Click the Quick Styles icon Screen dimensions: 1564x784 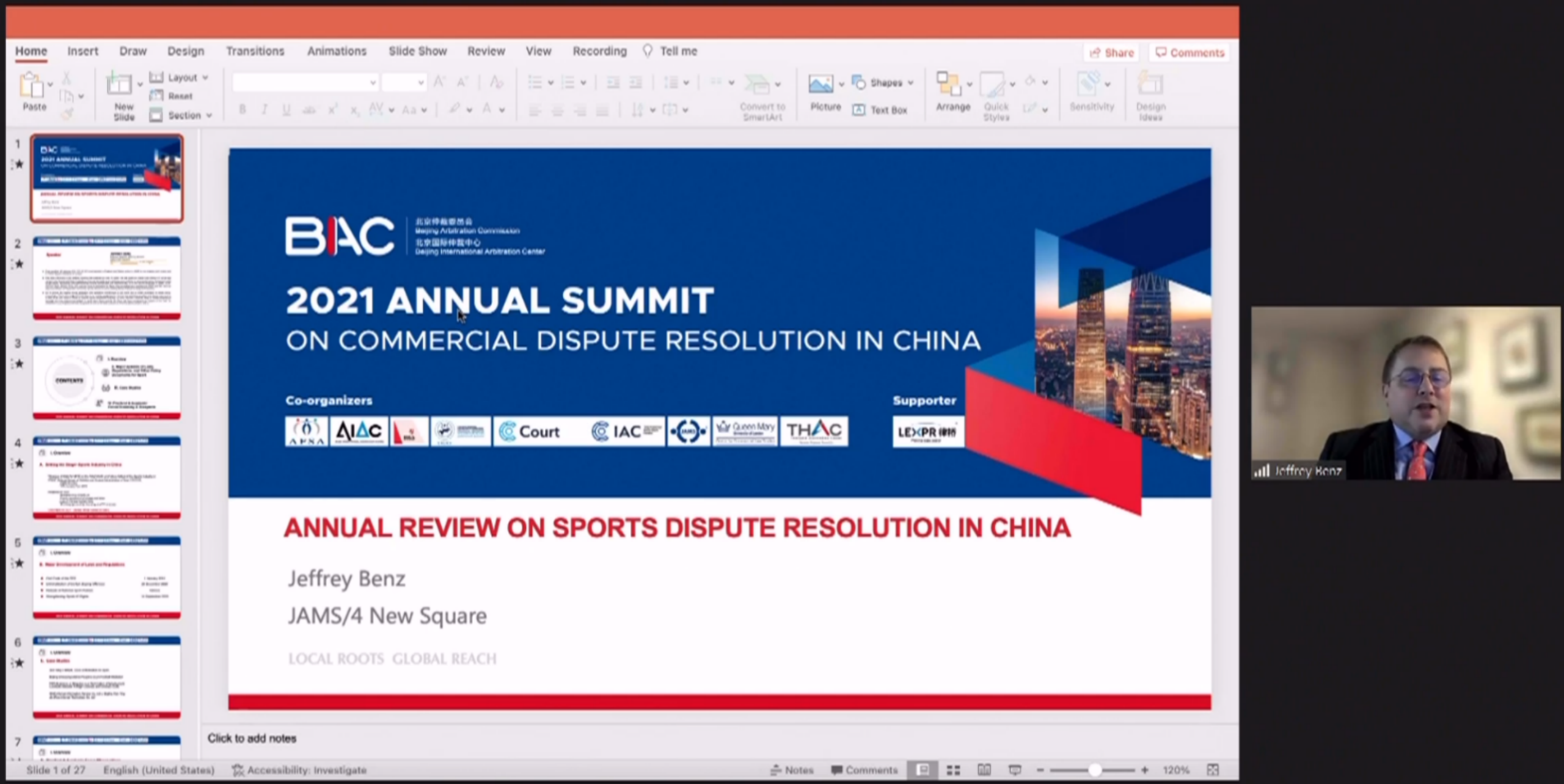coord(992,85)
